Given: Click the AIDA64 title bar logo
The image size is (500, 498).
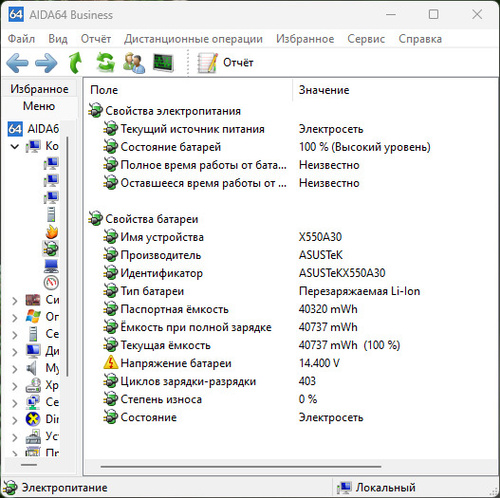Looking at the screenshot, I should (x=16, y=14).
